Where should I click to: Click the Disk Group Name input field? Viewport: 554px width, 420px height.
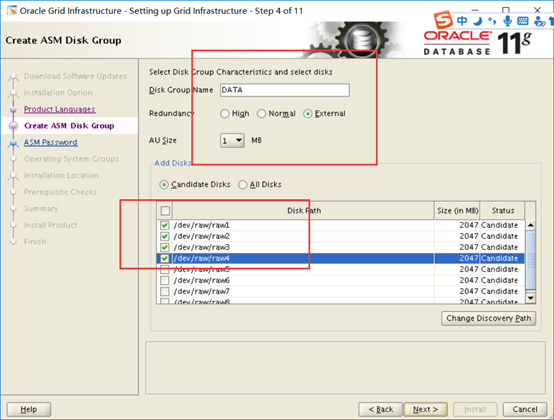tap(285, 90)
